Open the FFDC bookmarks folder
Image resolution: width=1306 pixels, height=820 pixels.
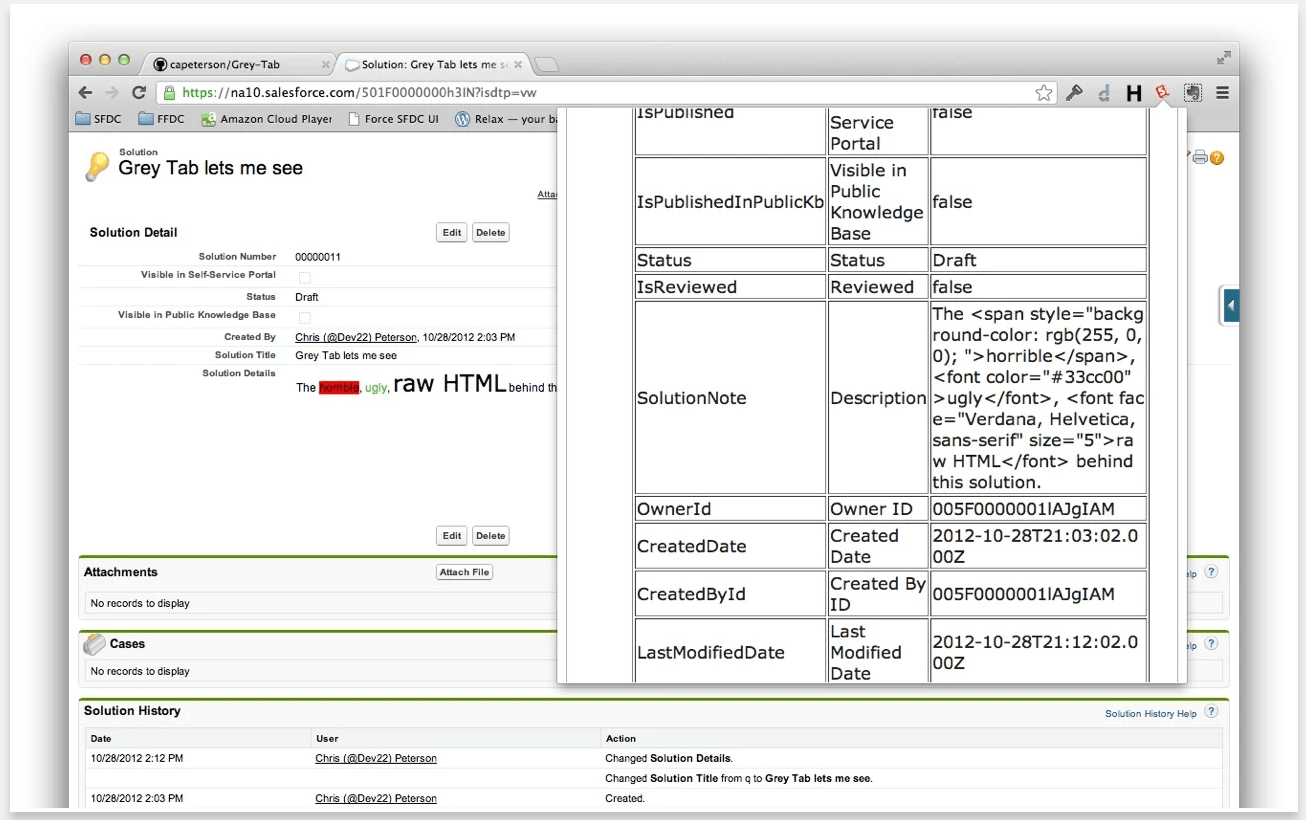(162, 119)
